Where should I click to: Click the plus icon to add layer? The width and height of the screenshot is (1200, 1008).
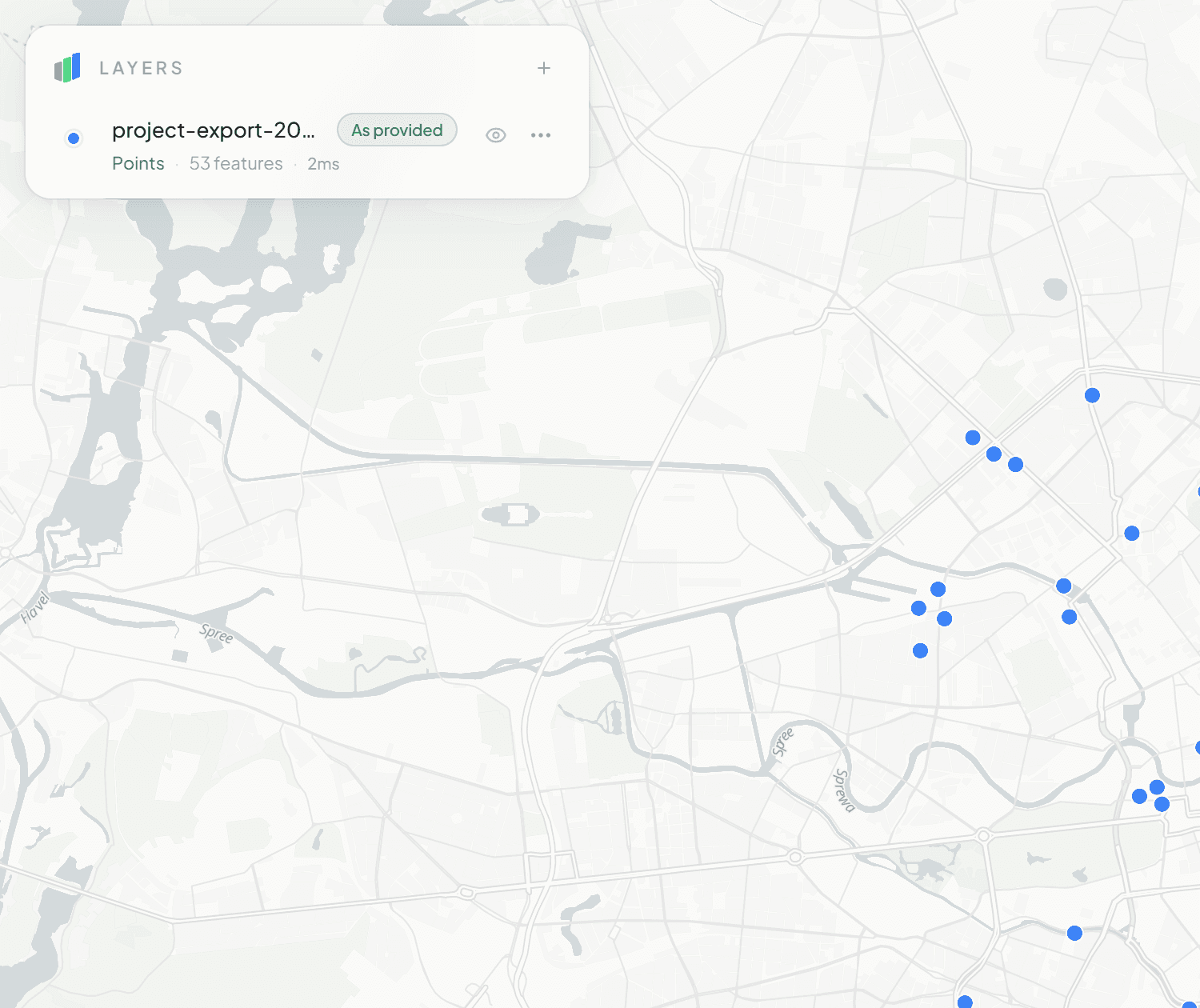(544, 68)
